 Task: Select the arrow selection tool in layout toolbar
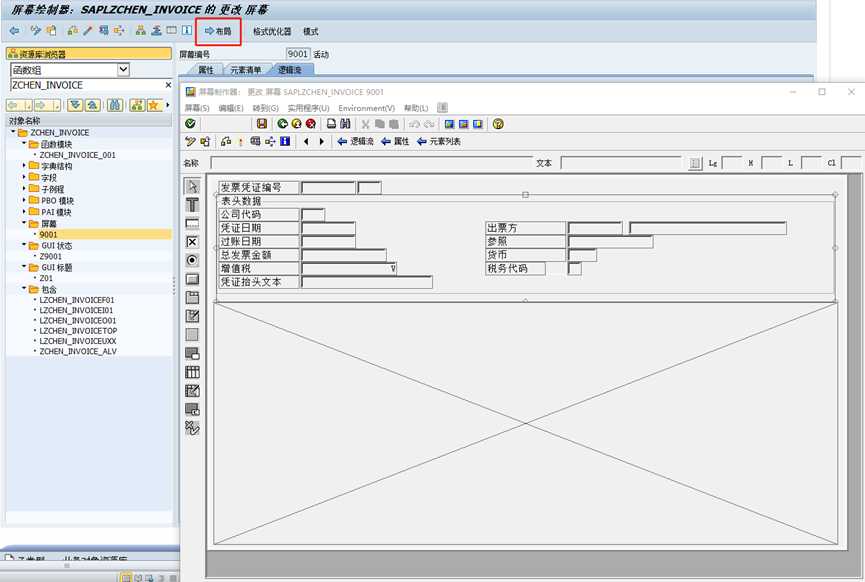tap(192, 185)
